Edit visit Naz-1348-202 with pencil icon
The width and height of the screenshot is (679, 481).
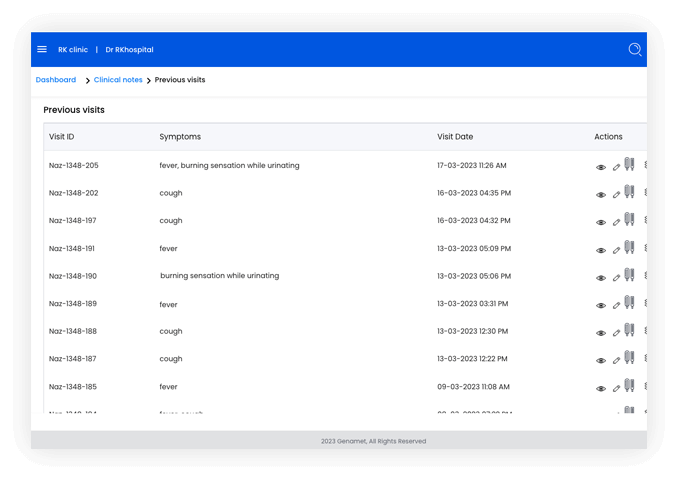(x=616, y=194)
